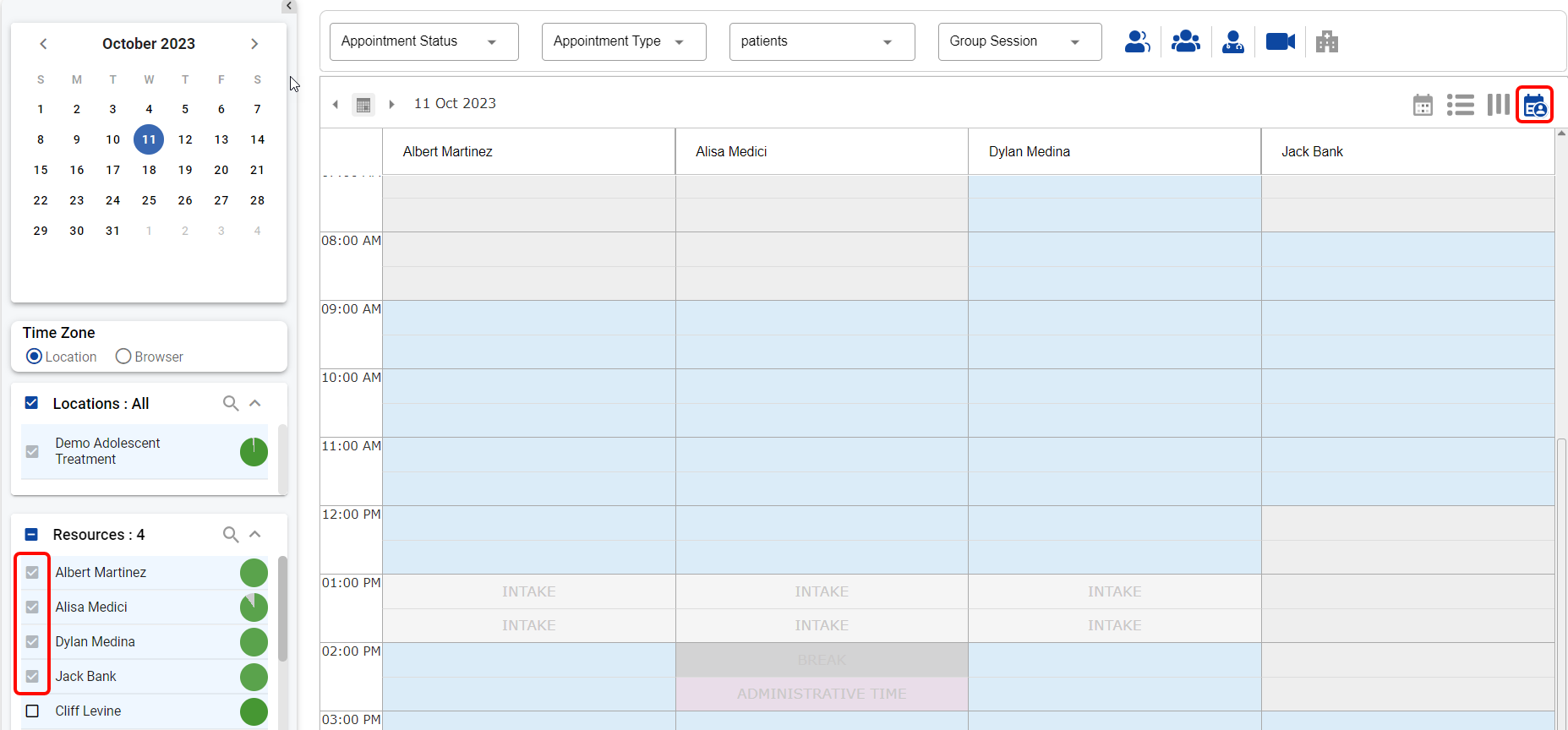Viewport: 1568px width, 730px height.
Task: Click the video camera icon in toolbar
Action: pos(1280,41)
